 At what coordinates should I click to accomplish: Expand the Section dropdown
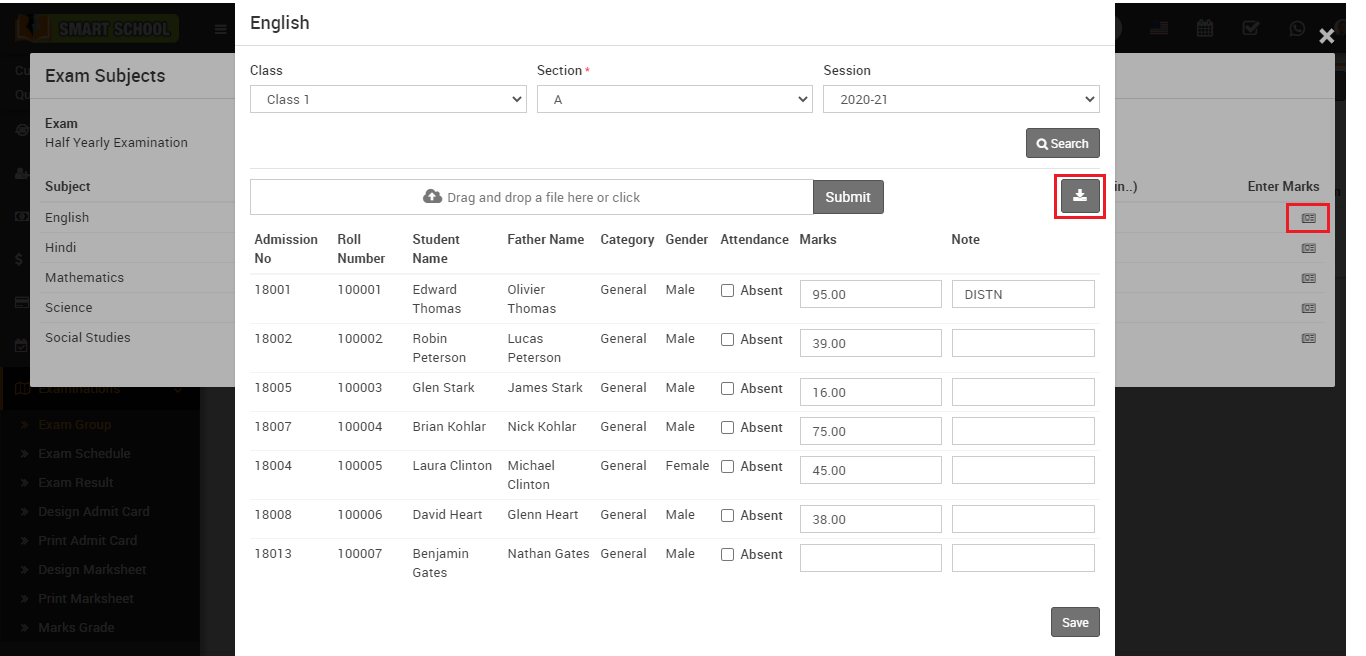[674, 99]
